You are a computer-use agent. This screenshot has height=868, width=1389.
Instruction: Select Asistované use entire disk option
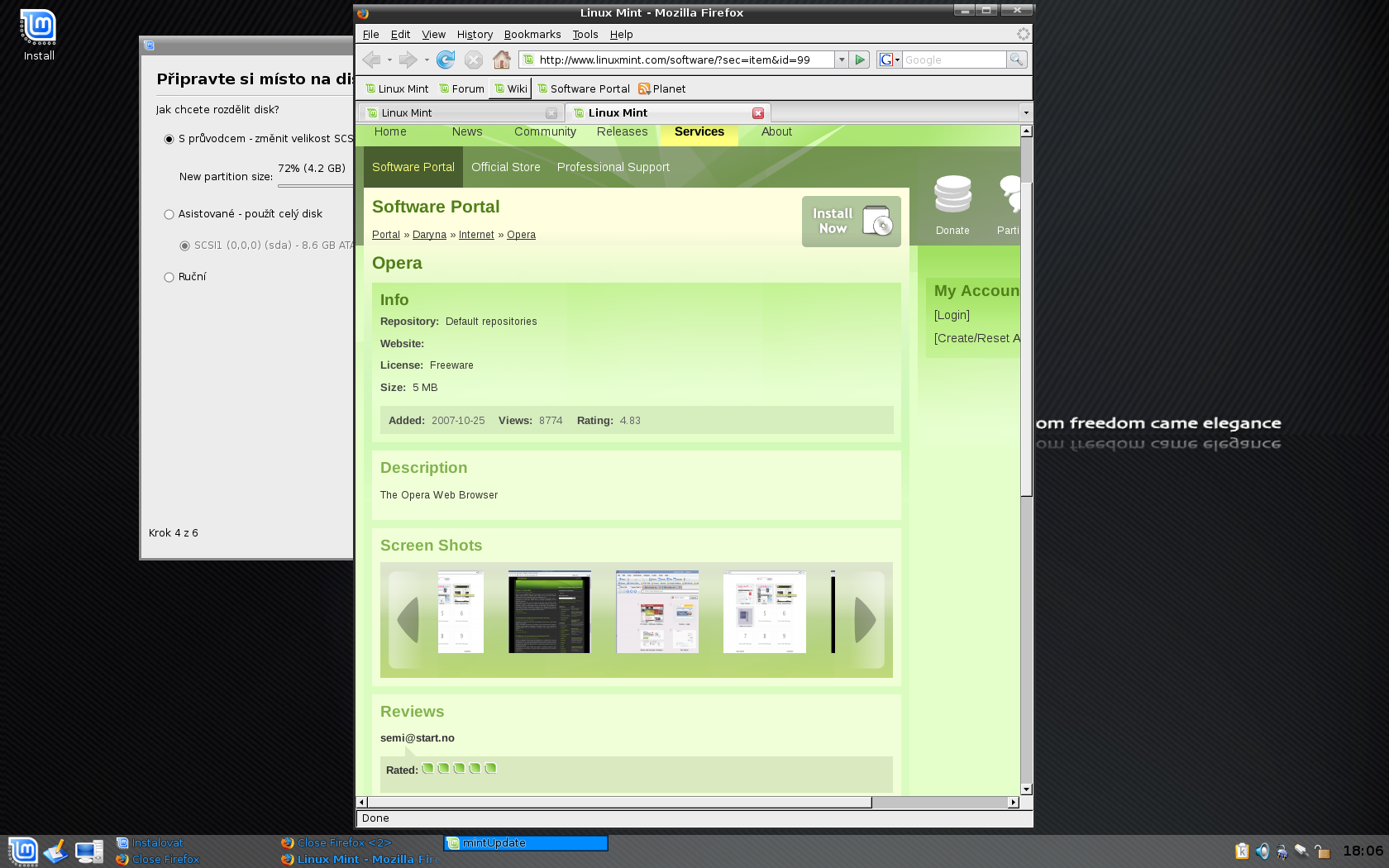169,214
